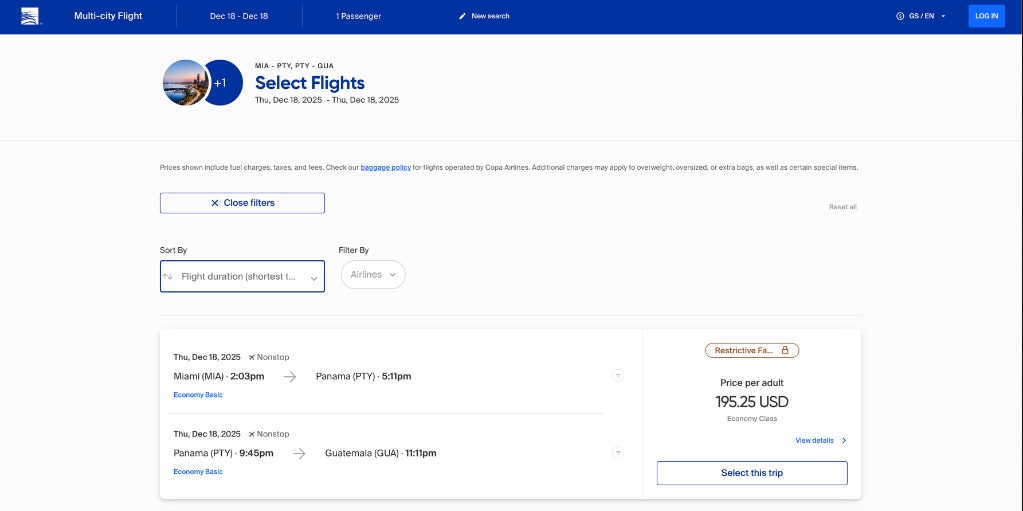Open View details link
Screen dimensions: 1023x511
tap(814, 441)
